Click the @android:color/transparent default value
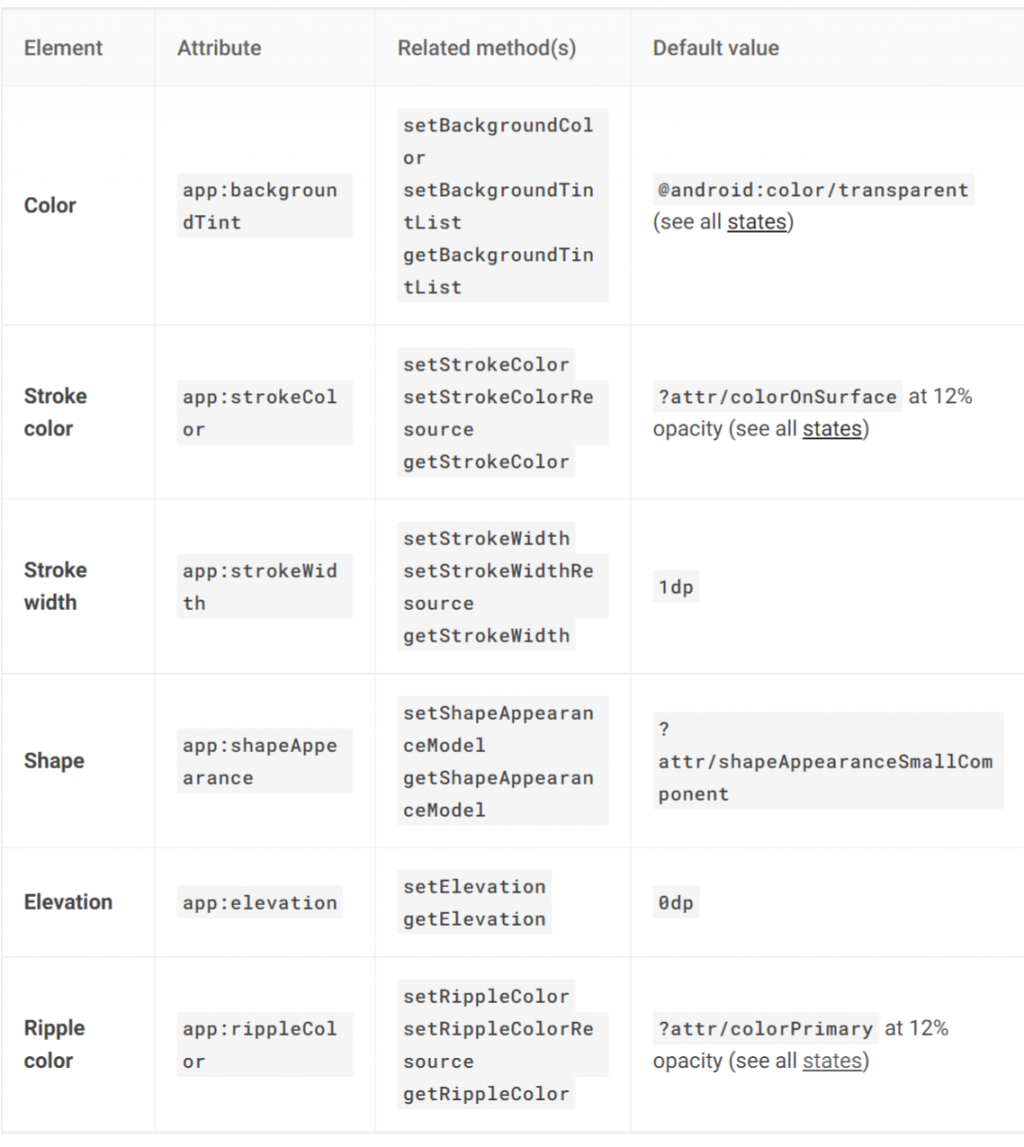 pos(812,190)
